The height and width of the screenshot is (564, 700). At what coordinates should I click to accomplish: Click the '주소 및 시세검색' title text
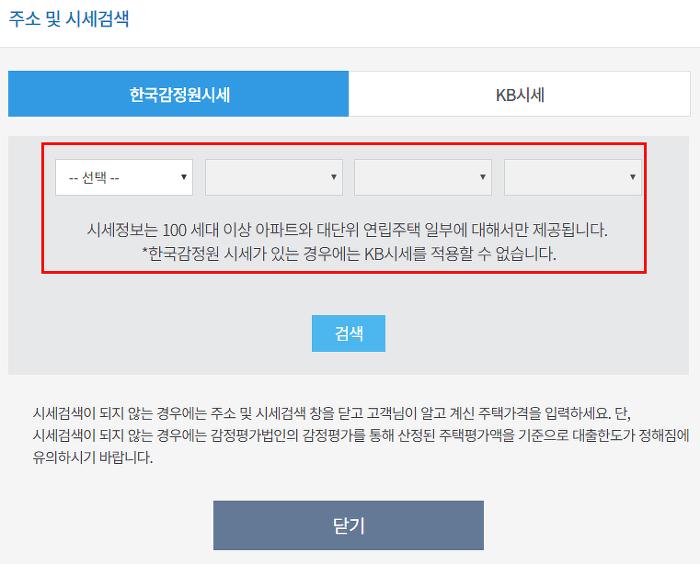(69, 19)
